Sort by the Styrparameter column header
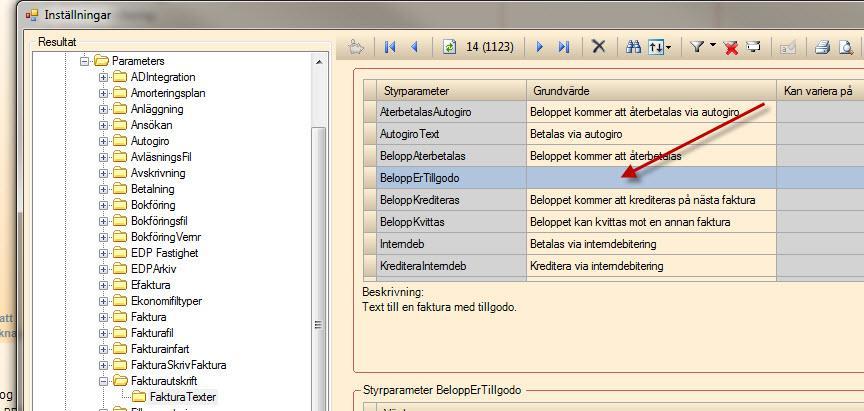This screenshot has height=411, width=864. tap(451, 90)
